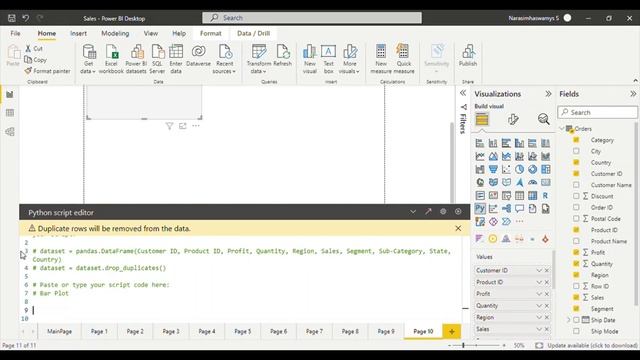Select the funnel chart visual
The height and width of the screenshot is (360, 640).
tap(493, 169)
